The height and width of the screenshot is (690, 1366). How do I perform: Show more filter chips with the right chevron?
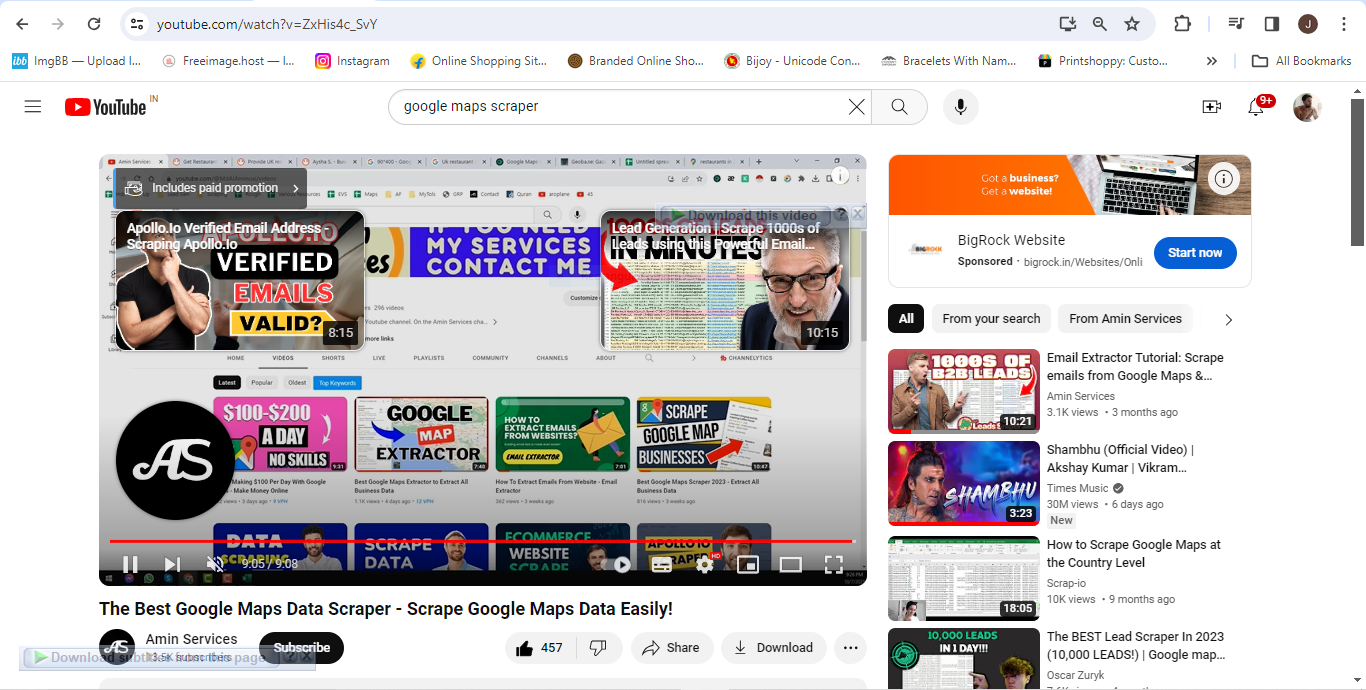[1229, 320]
